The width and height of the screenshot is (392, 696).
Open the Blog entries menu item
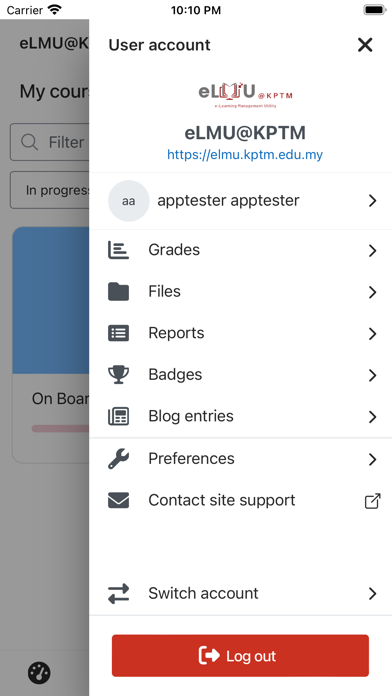(x=241, y=416)
